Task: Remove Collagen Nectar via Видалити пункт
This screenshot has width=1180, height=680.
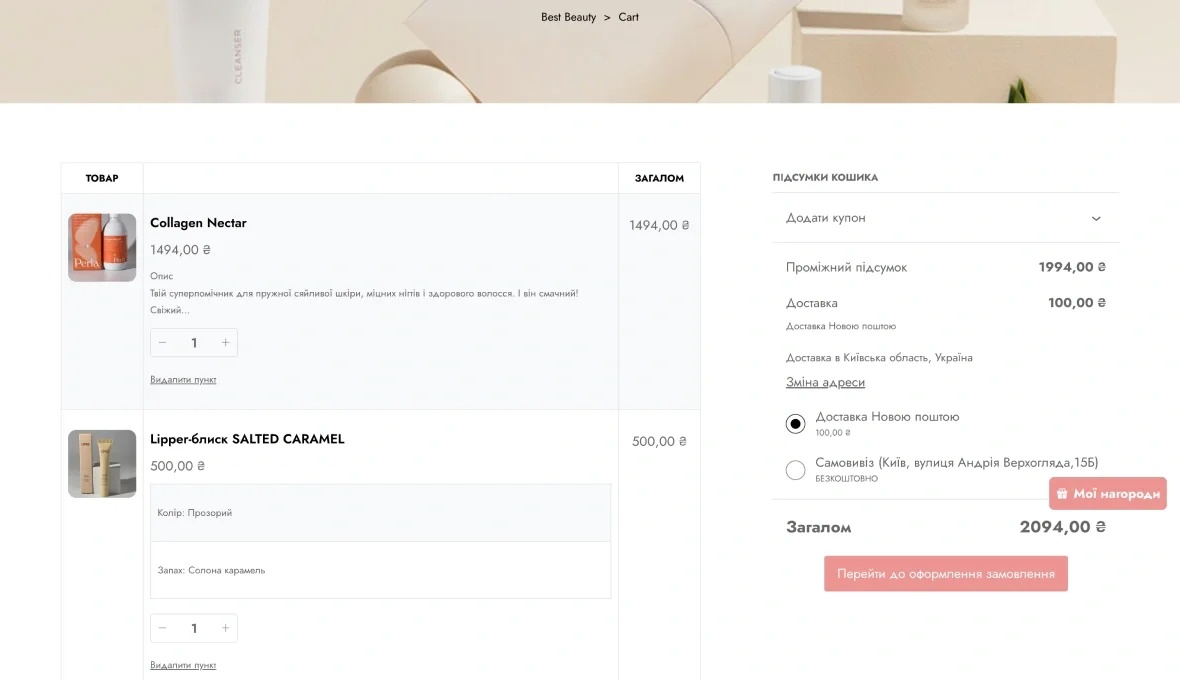Action: [183, 380]
